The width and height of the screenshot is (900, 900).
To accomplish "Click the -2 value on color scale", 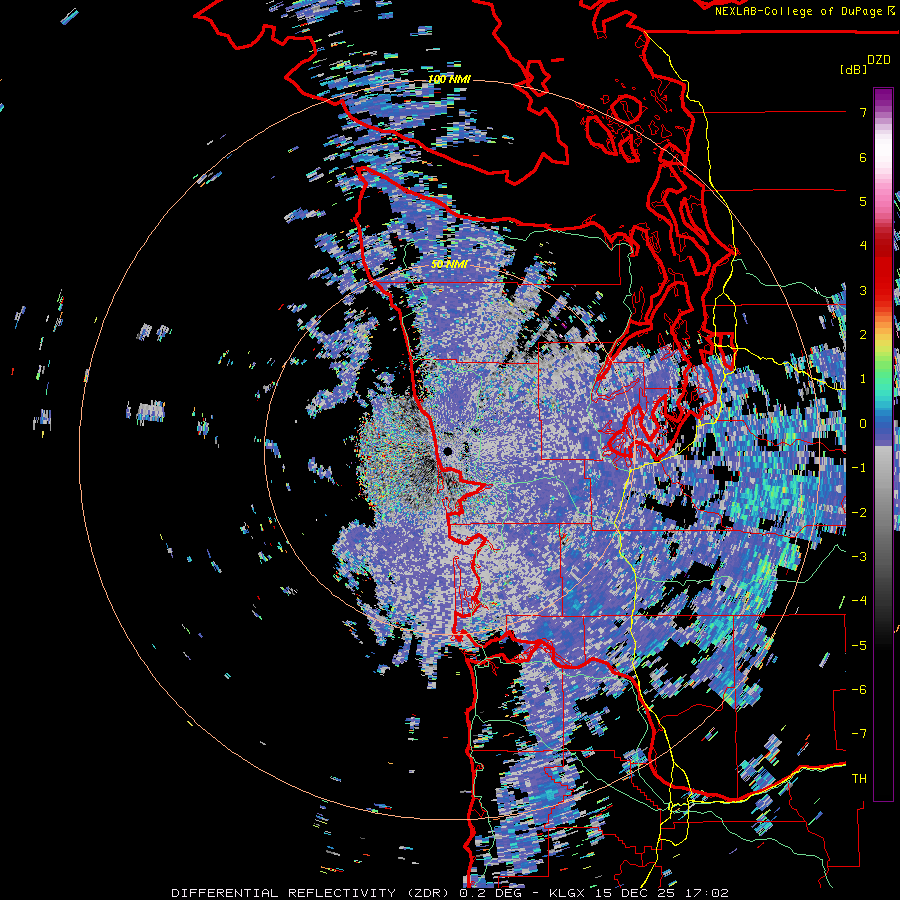I will click(x=859, y=513).
